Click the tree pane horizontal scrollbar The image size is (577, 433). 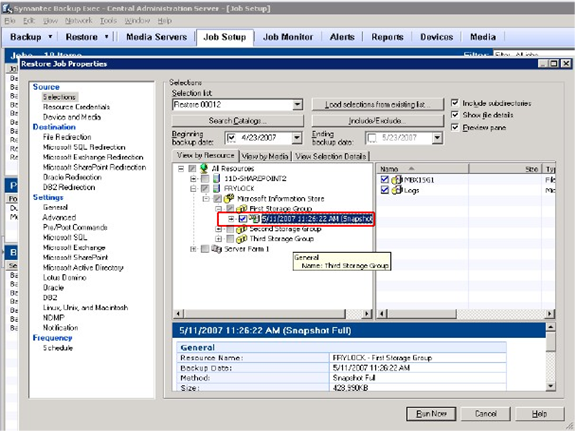coord(272,314)
